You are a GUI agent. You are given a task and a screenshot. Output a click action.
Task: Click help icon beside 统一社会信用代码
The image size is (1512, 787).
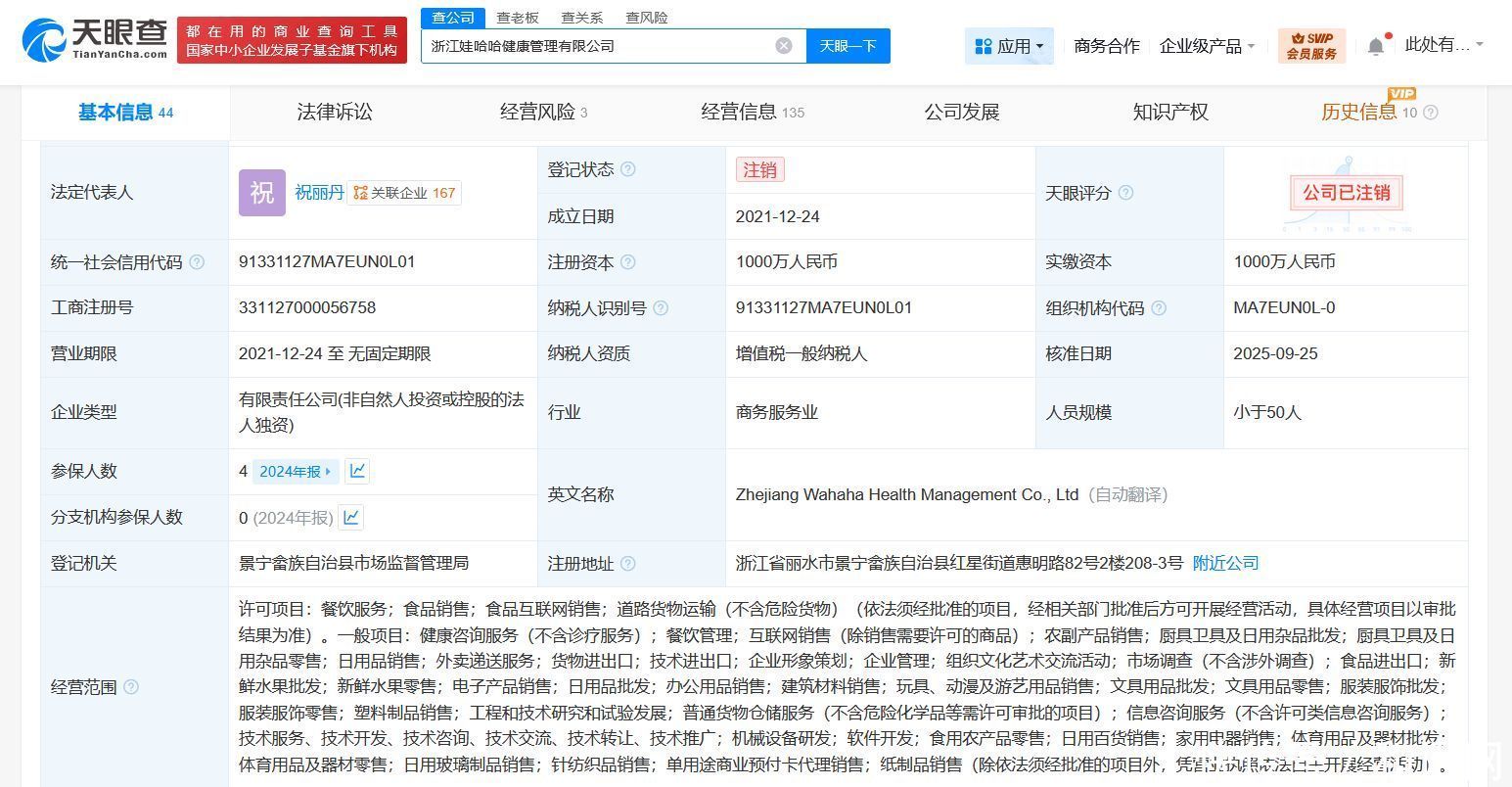[x=197, y=262]
